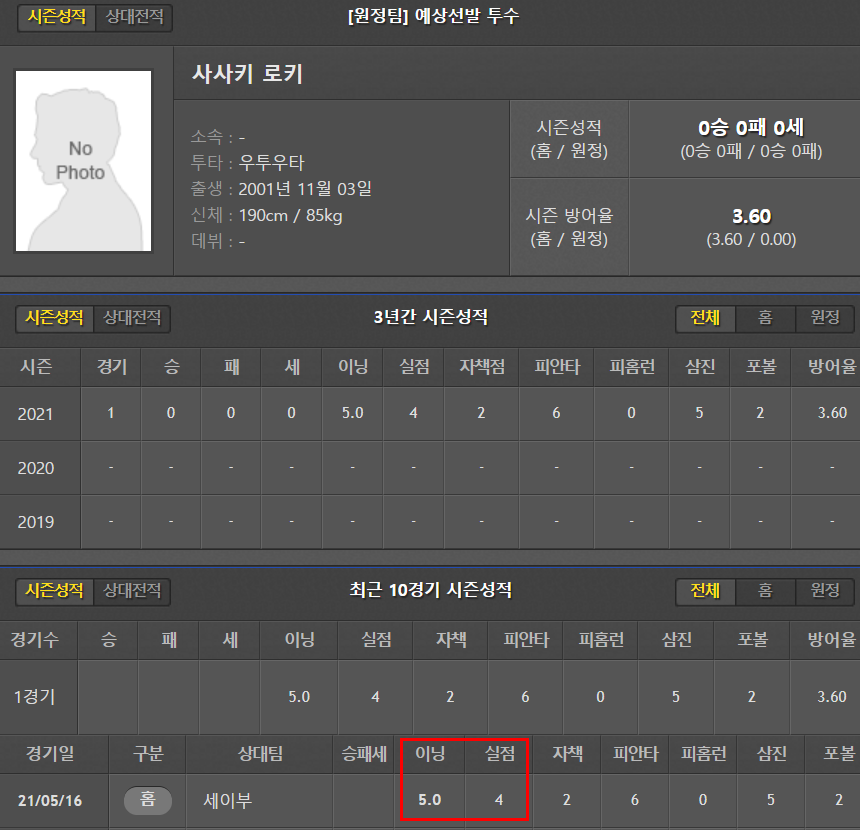Filter 3년간 시즌성적 by 원정
Viewport: 860px width, 830px height.
click(x=824, y=318)
